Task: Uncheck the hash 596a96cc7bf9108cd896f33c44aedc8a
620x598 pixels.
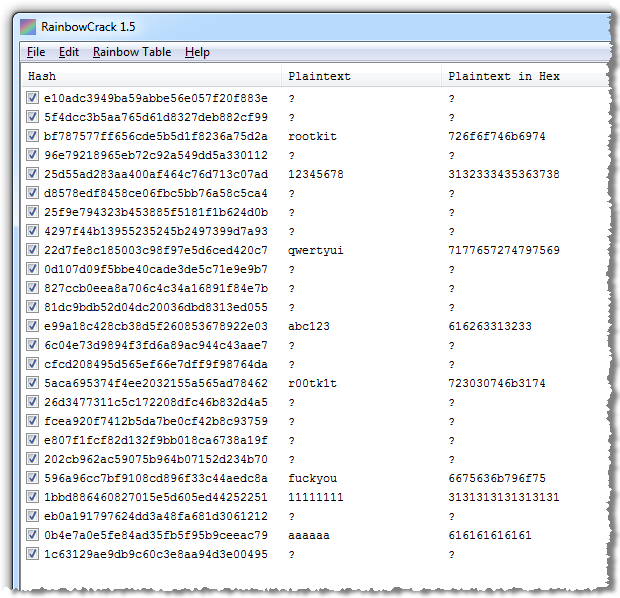Action: (x=32, y=477)
